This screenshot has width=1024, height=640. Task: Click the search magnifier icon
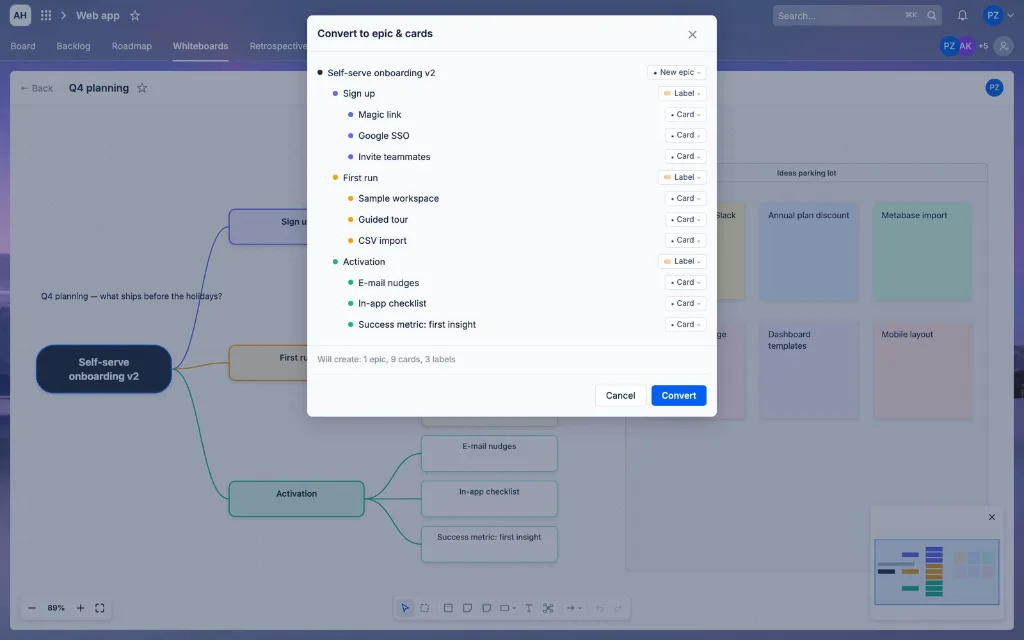click(932, 15)
